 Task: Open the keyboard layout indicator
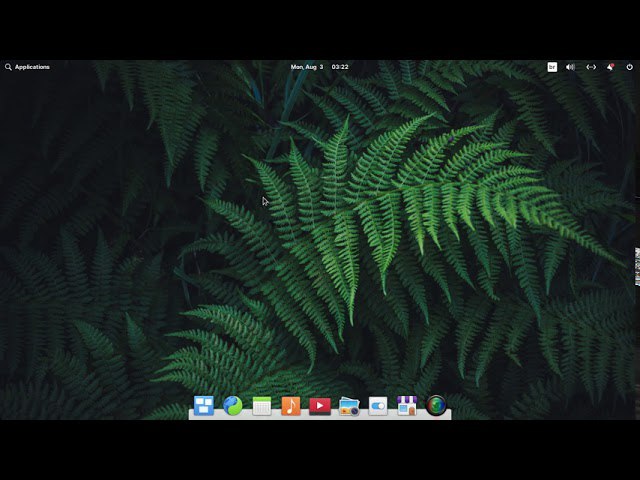[552, 67]
